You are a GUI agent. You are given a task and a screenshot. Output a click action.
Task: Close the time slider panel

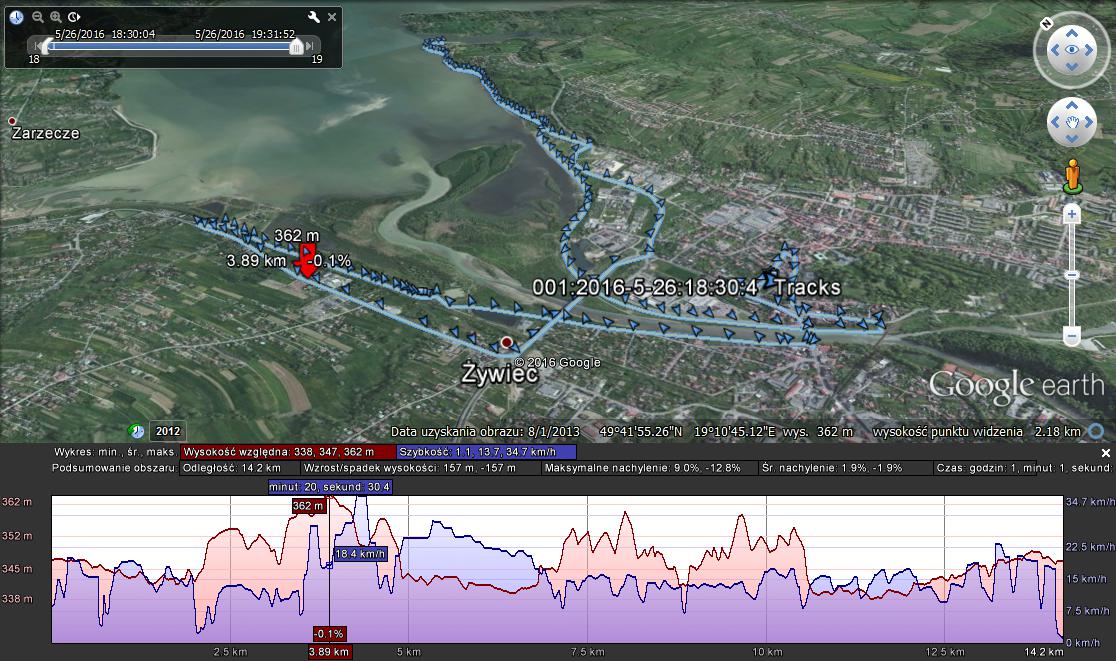(332, 17)
